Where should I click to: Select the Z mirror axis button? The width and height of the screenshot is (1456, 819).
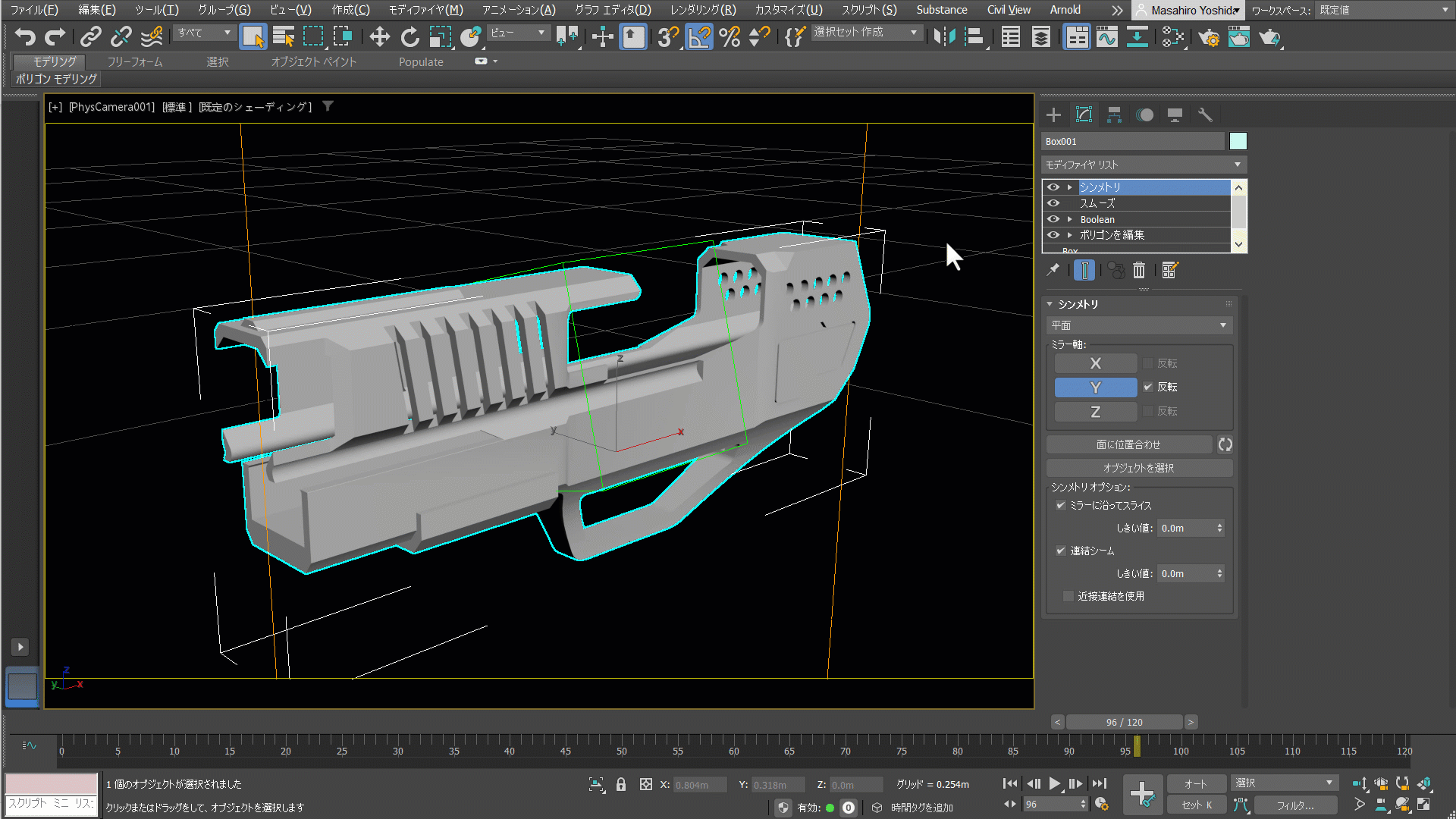(x=1096, y=412)
